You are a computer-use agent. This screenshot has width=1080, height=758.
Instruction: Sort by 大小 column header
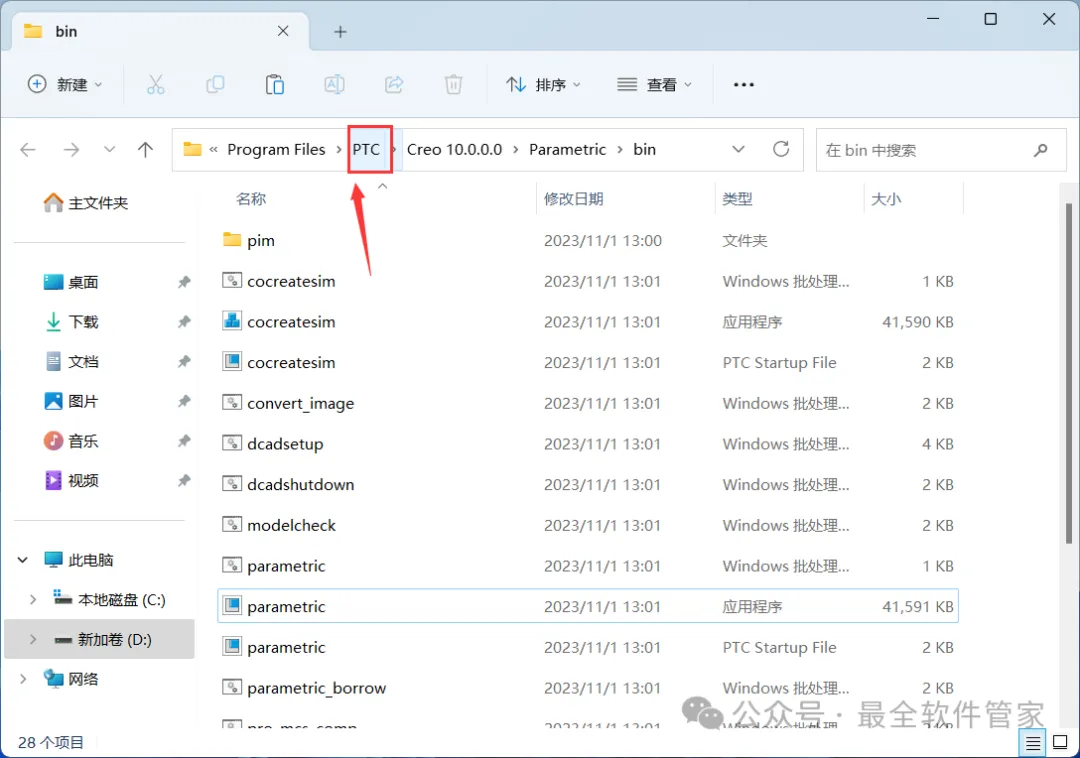[886, 199]
